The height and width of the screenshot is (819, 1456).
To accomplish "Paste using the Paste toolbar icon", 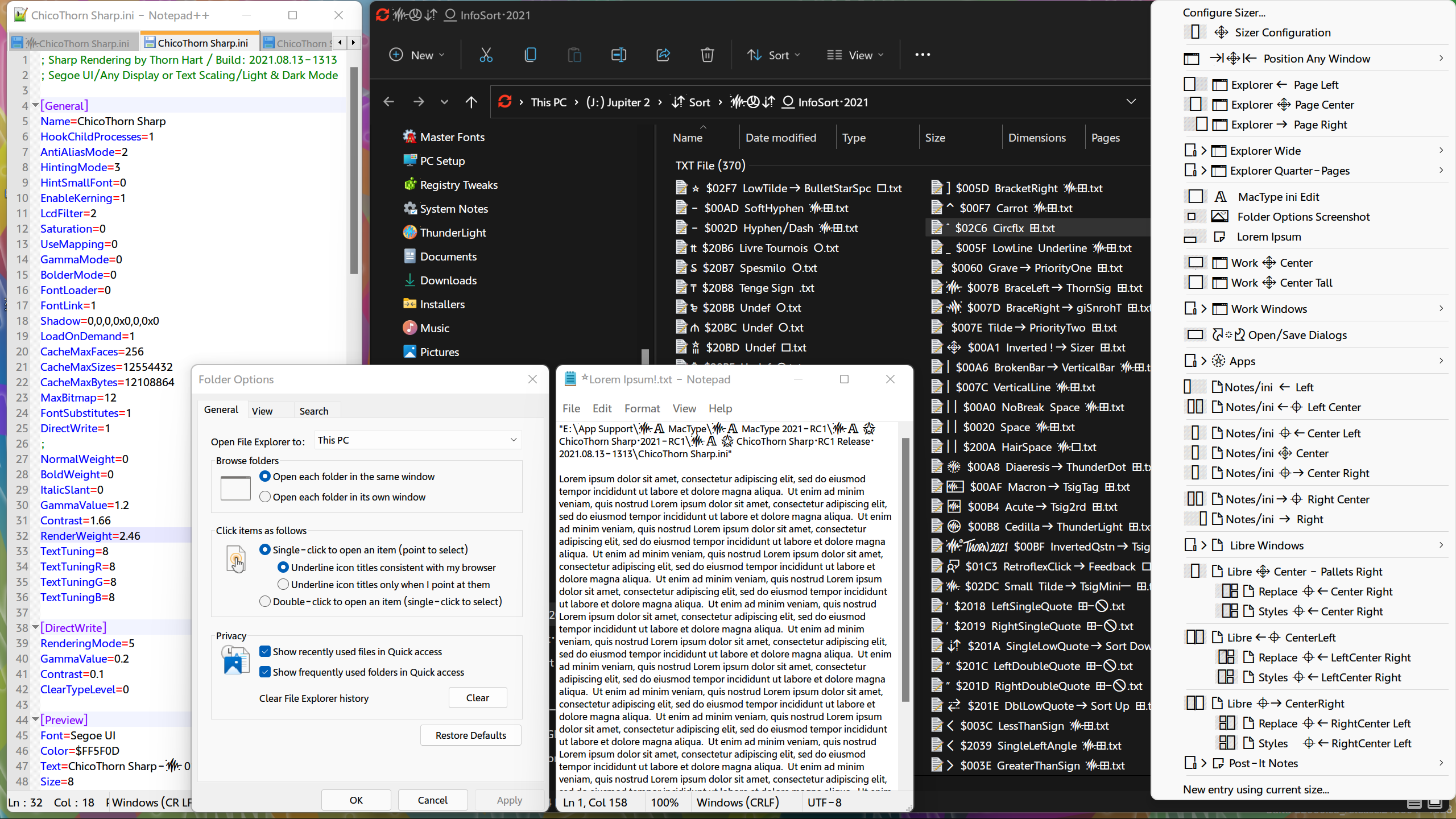I will coord(574,55).
